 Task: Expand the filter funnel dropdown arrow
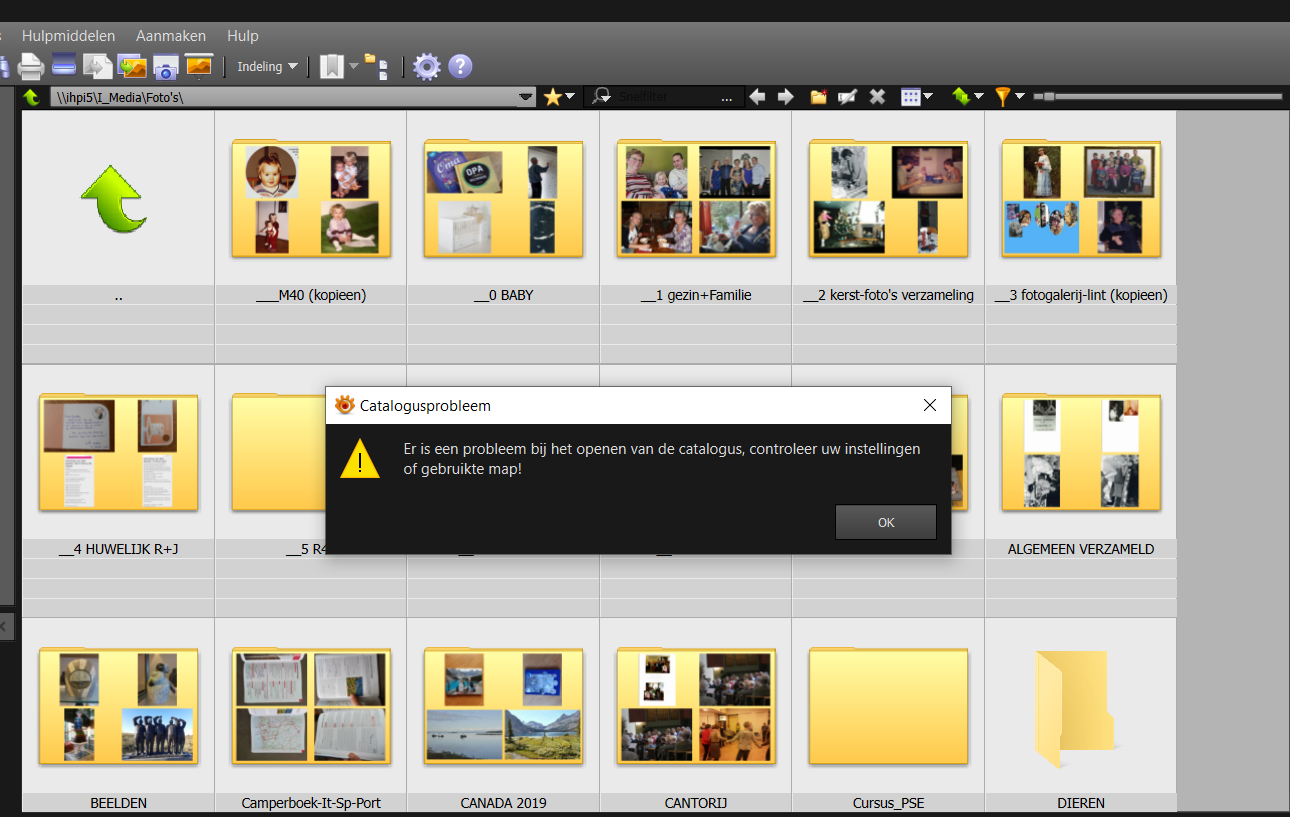click(1020, 97)
